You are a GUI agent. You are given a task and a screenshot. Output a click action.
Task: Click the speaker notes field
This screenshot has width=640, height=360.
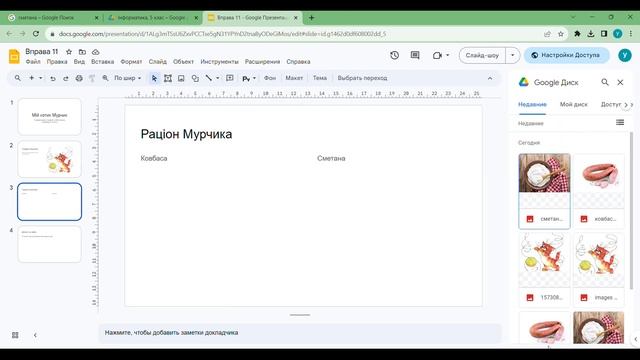tap(300, 333)
